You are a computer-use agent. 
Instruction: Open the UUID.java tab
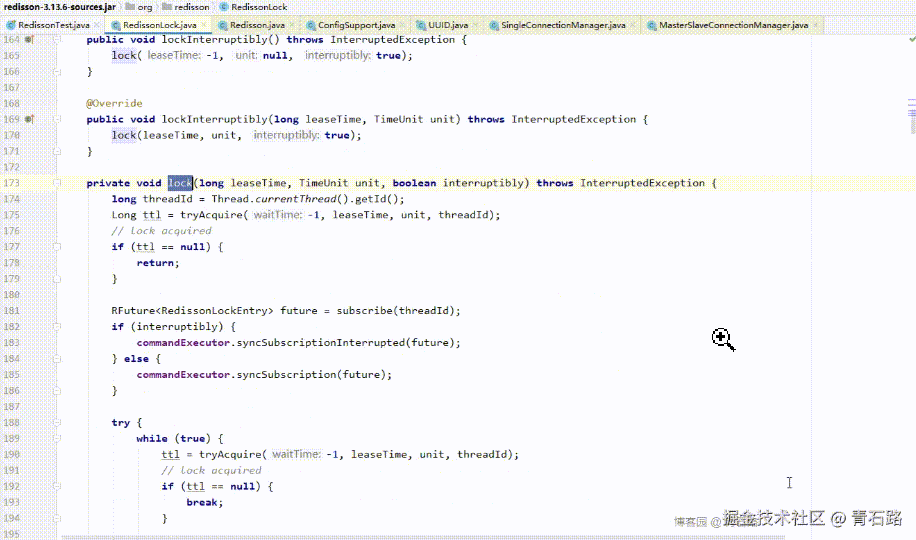tap(448, 25)
